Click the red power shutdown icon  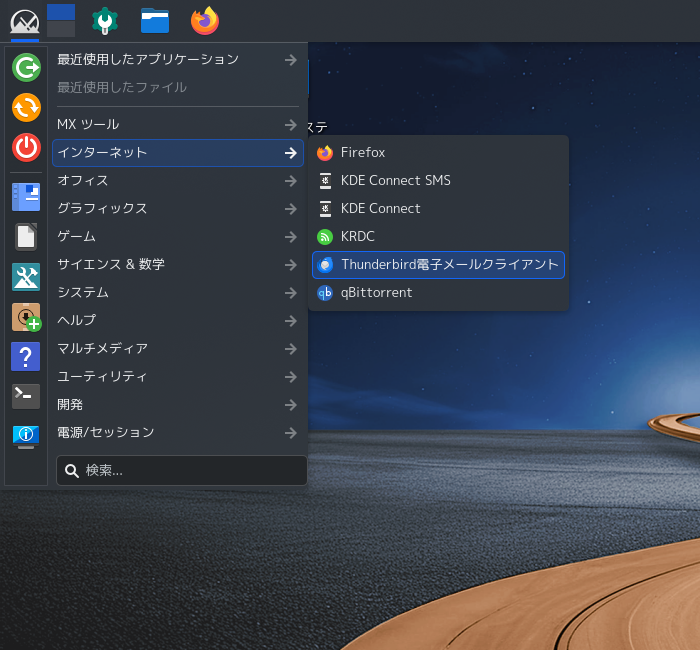click(x=26, y=147)
